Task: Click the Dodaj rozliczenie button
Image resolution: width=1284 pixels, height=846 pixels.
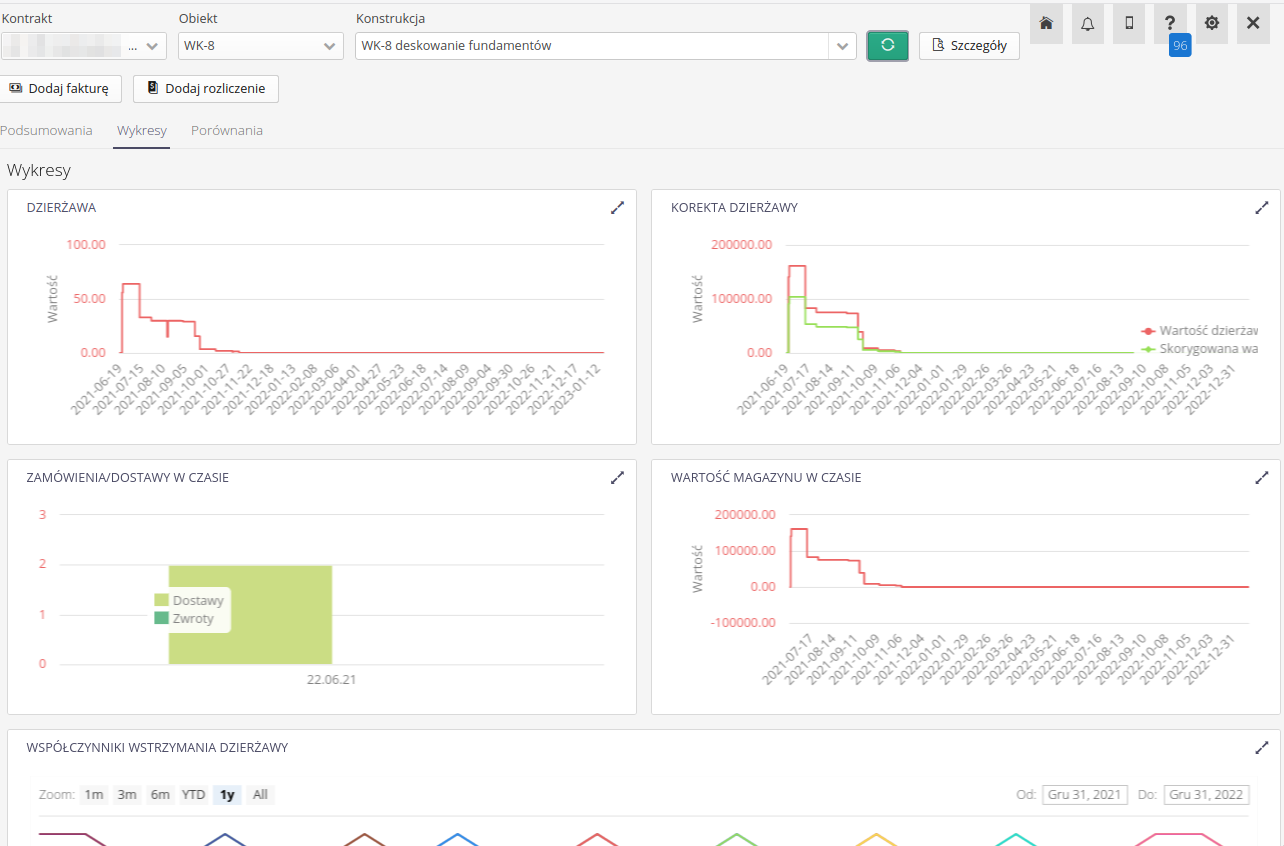Action: pyautogui.click(x=205, y=88)
